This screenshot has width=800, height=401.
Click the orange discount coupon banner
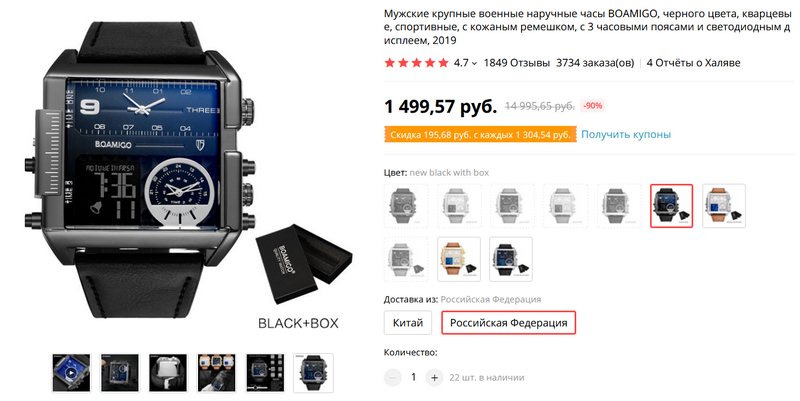[x=480, y=135]
